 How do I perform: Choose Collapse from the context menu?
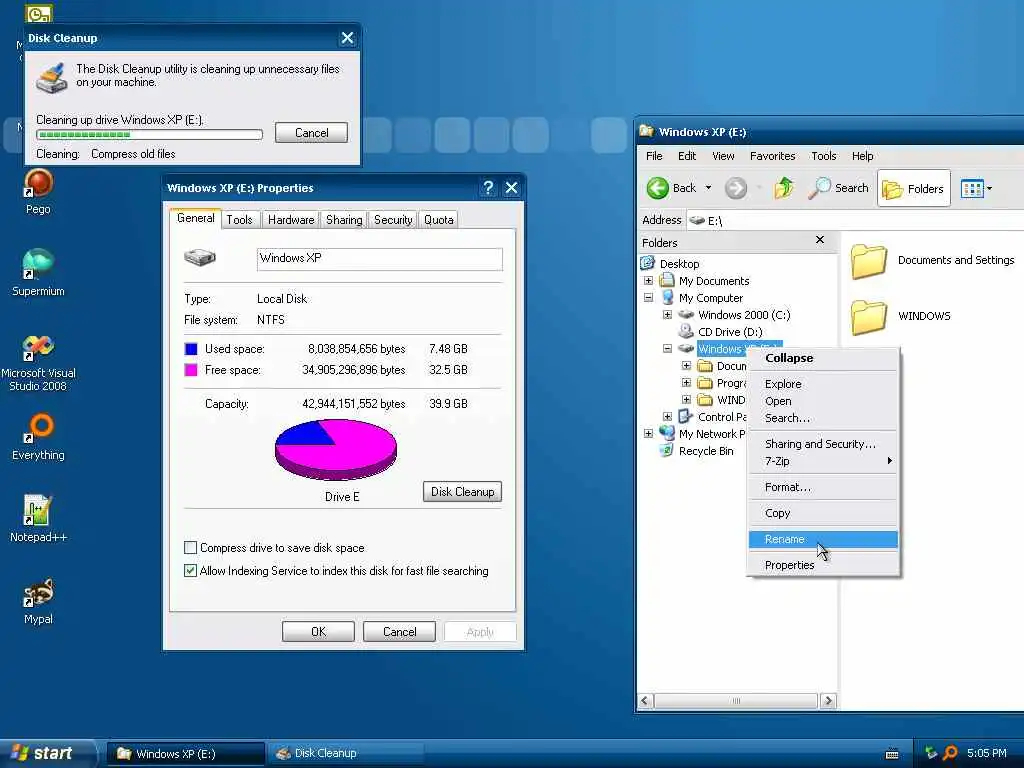[x=823, y=358]
